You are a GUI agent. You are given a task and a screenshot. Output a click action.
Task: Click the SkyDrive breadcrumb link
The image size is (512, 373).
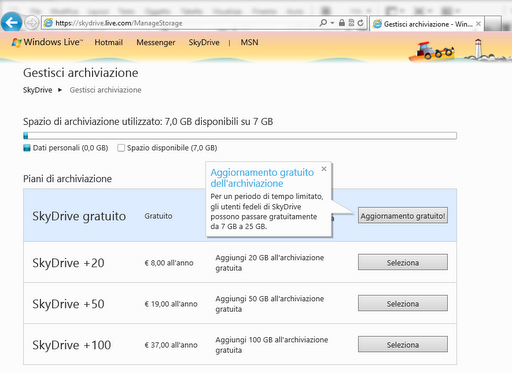pyautogui.click(x=37, y=90)
